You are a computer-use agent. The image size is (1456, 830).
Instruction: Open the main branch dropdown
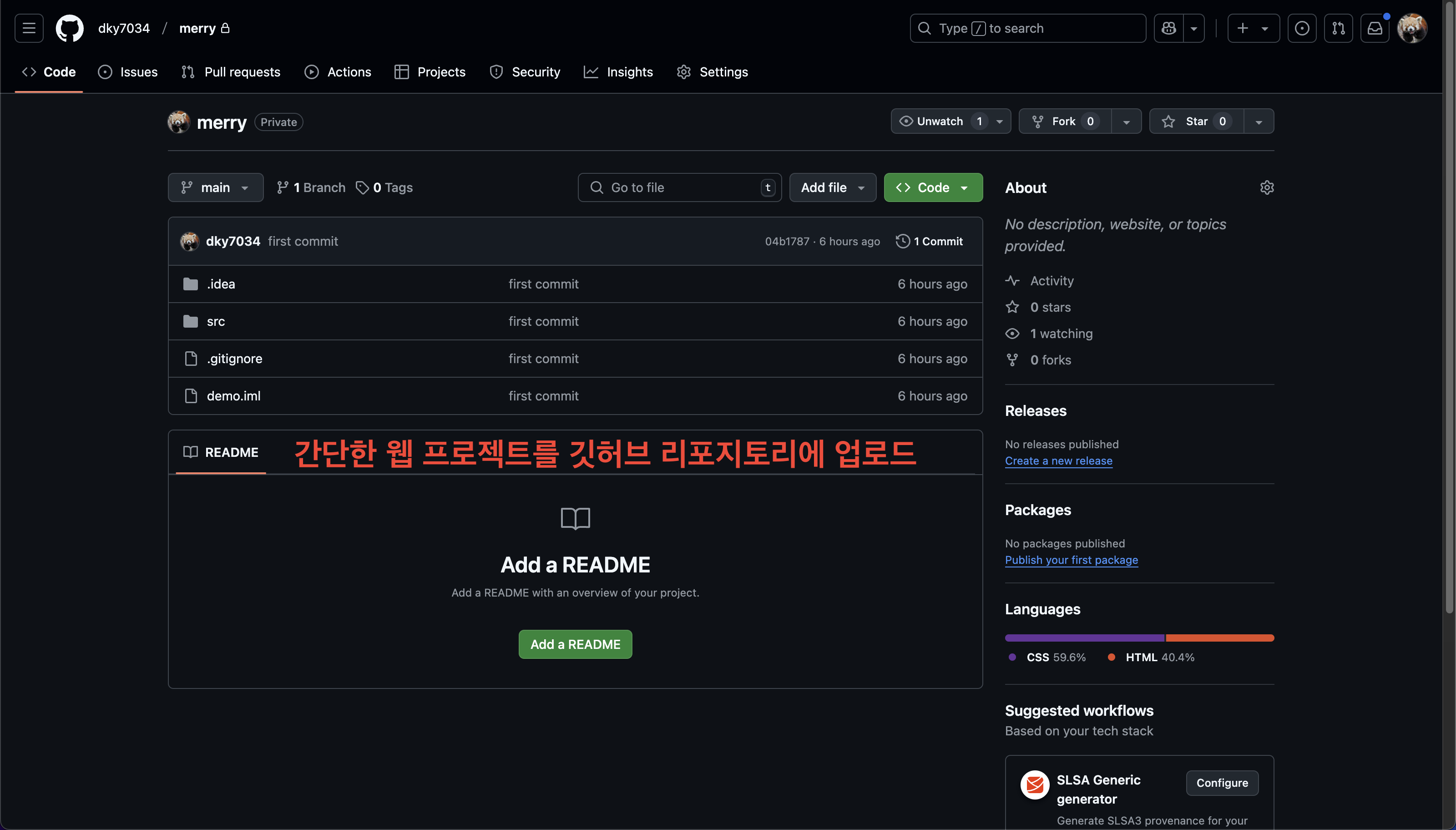(x=215, y=187)
